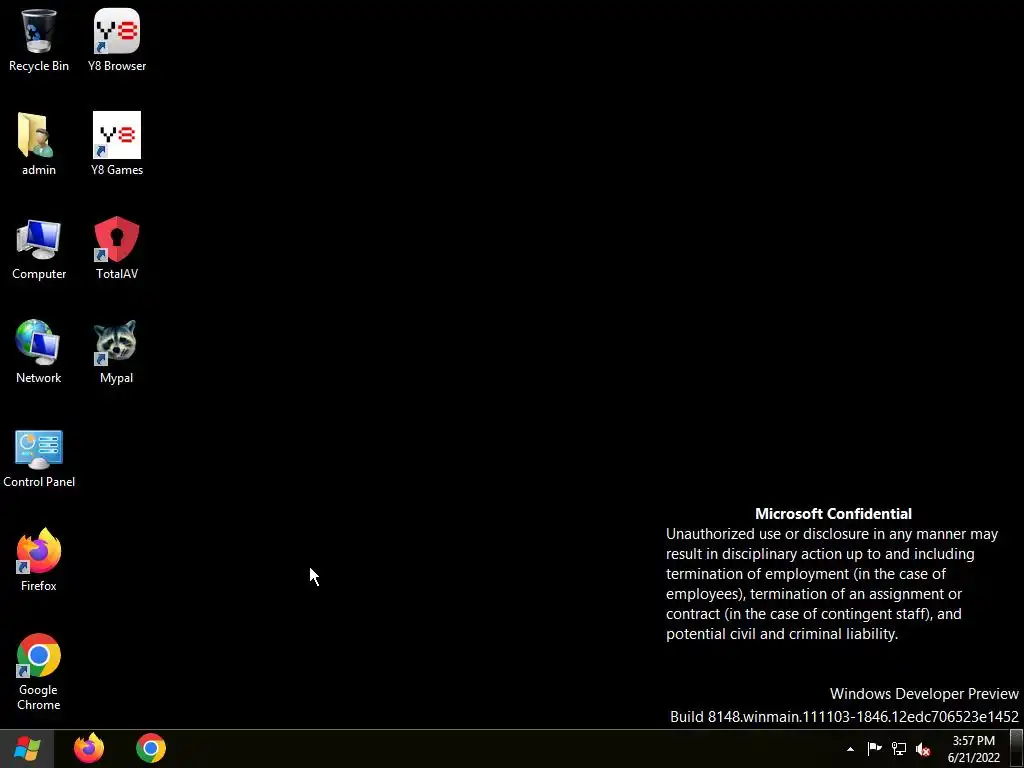The width and height of the screenshot is (1024, 768).
Task: Open the network tray icon
Action: tap(899, 749)
